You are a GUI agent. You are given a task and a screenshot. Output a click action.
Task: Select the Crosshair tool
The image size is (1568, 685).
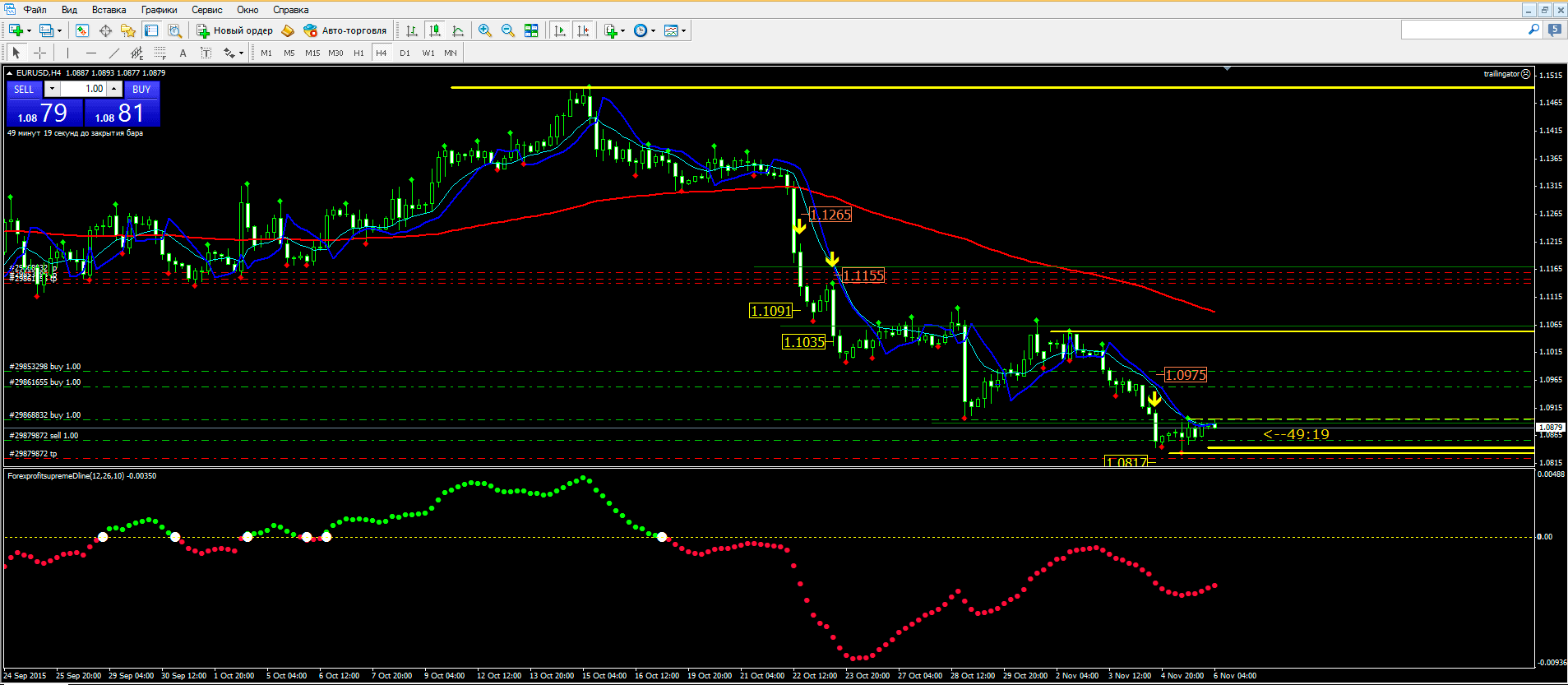pos(39,53)
